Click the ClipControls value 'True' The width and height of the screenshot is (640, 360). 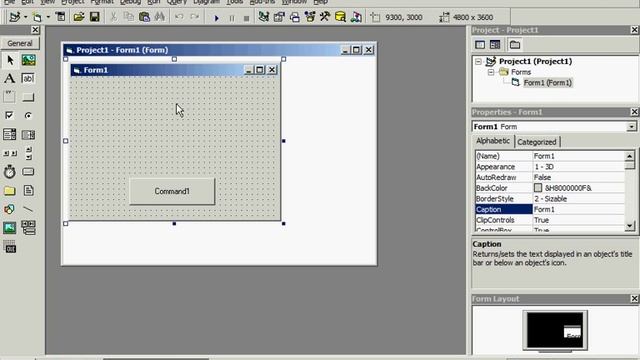541,220
